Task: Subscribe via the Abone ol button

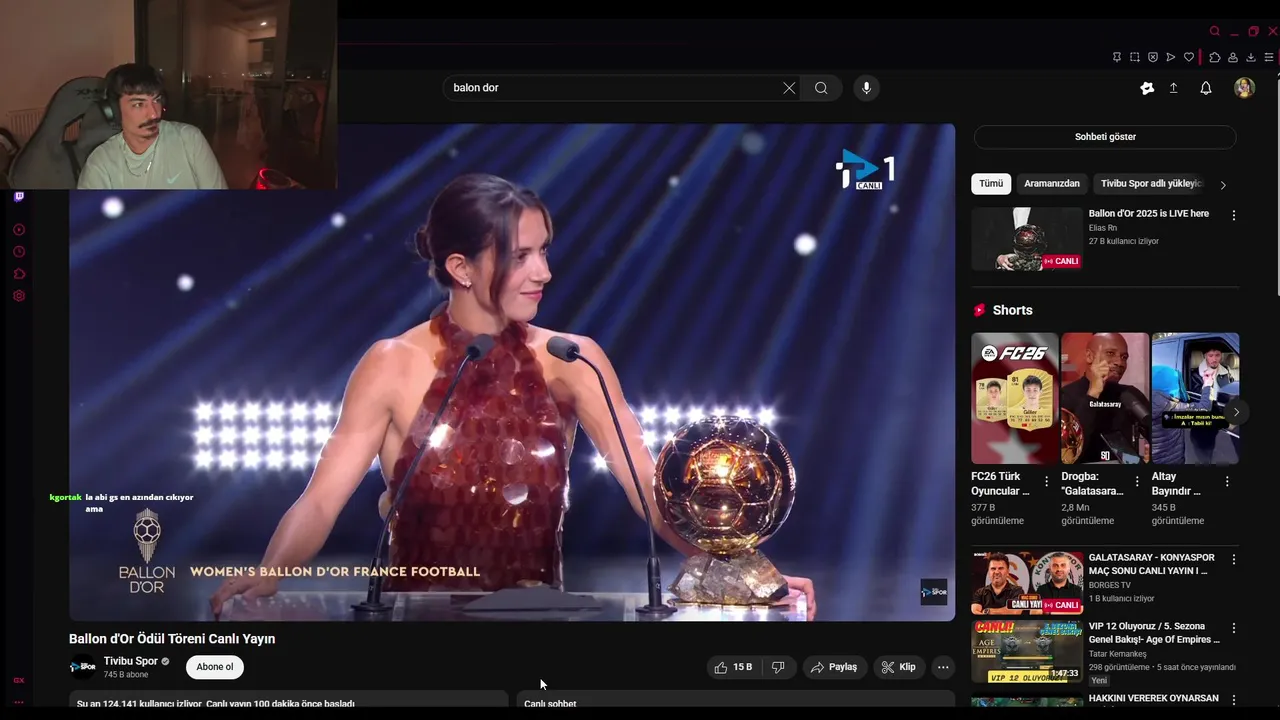Action: (215, 667)
